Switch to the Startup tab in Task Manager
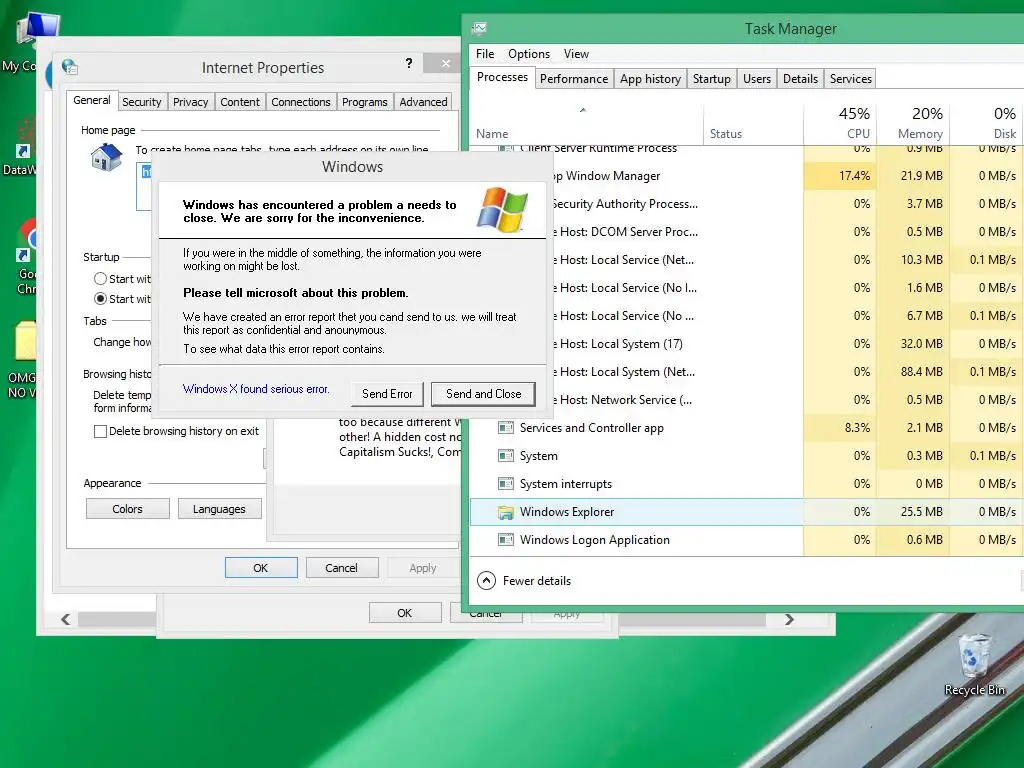Screen dimensions: 1024x768 tap(712, 79)
